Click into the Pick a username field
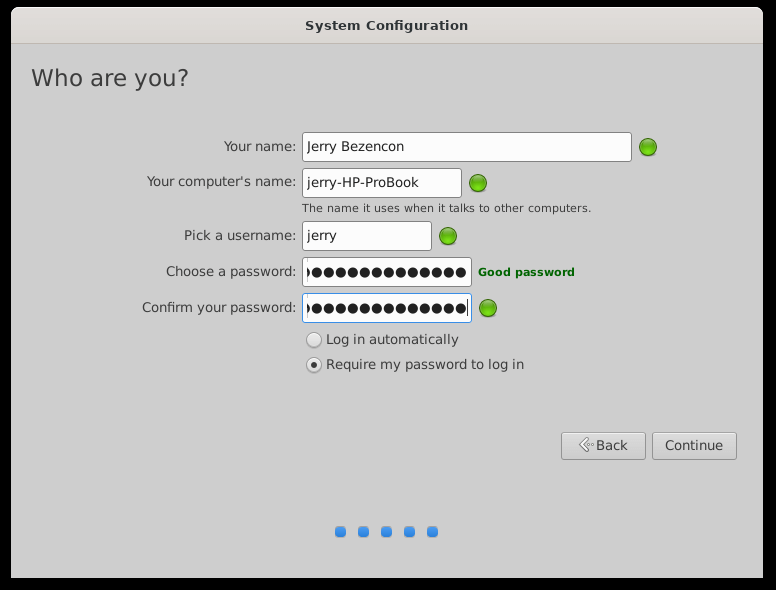Viewport: 776px width, 590px height. pyautogui.click(x=366, y=236)
